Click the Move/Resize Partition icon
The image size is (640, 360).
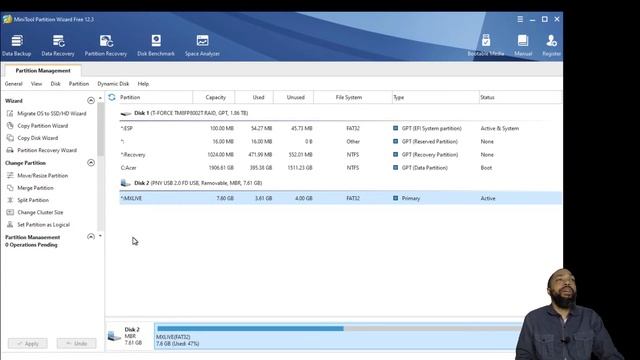pyautogui.click(x=10, y=176)
